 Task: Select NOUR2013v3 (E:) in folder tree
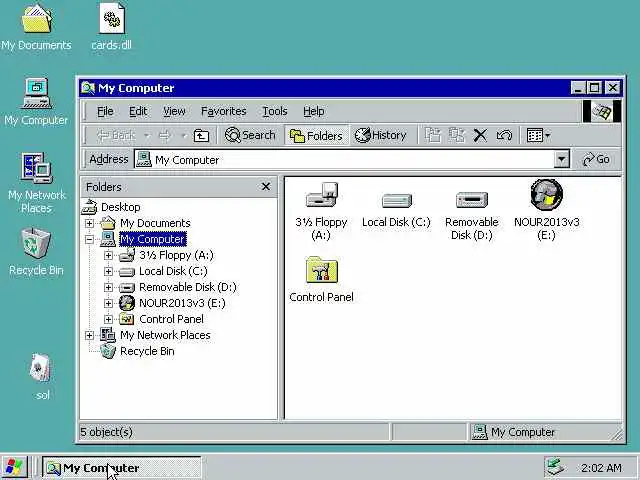pyautogui.click(x=182, y=303)
